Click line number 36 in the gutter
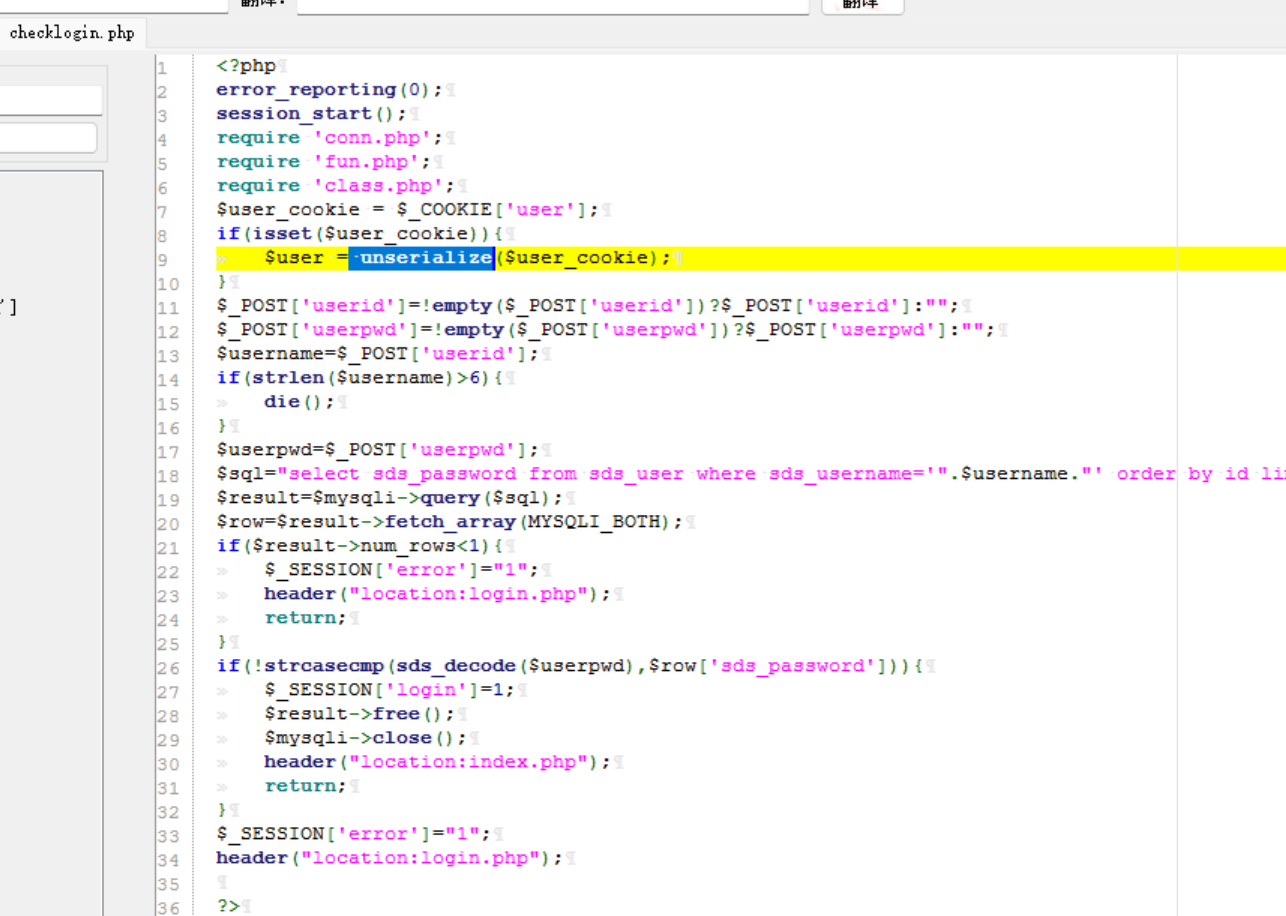This screenshot has width=1286, height=916. click(167, 908)
